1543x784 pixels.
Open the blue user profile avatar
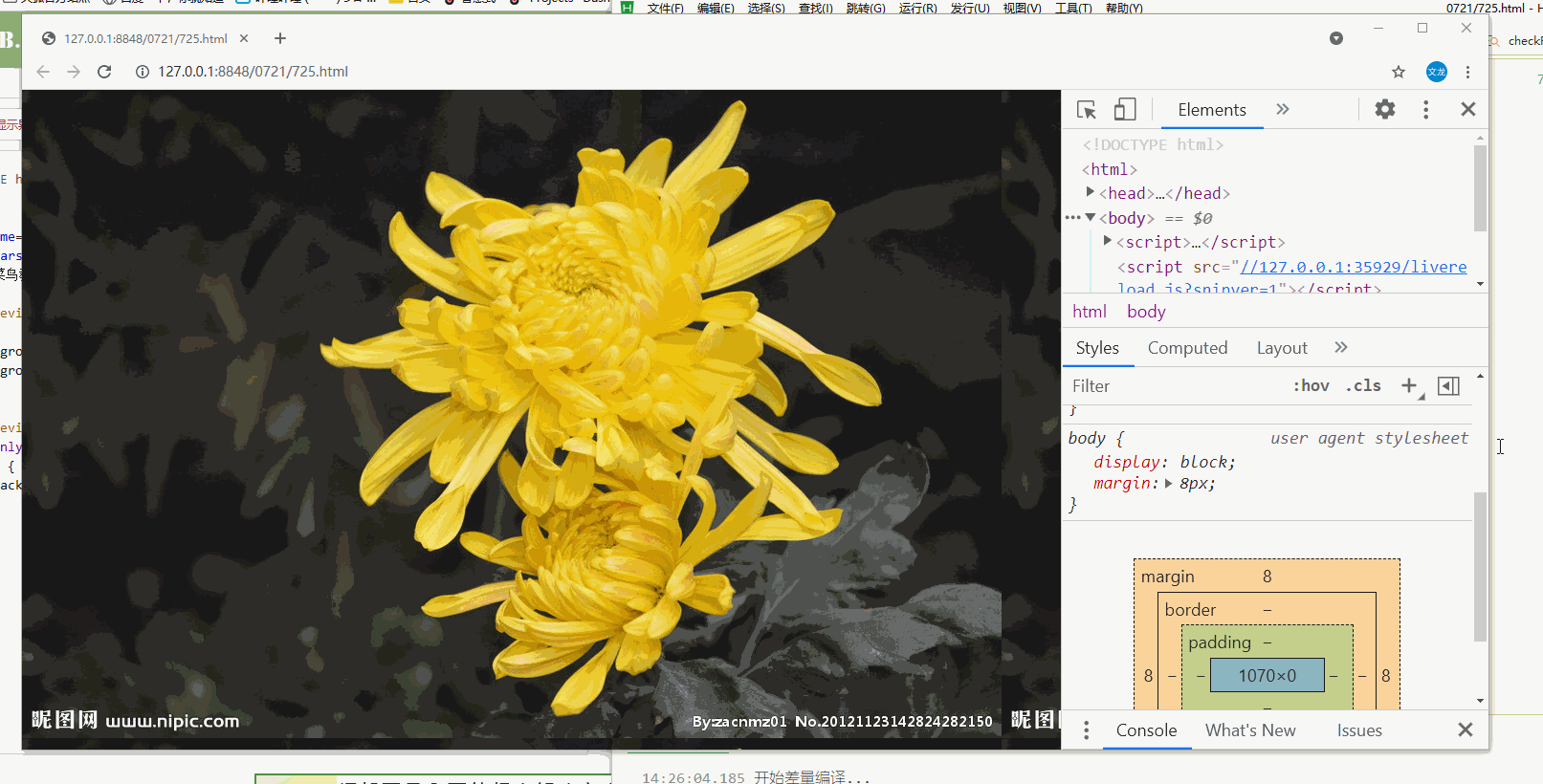pos(1437,72)
